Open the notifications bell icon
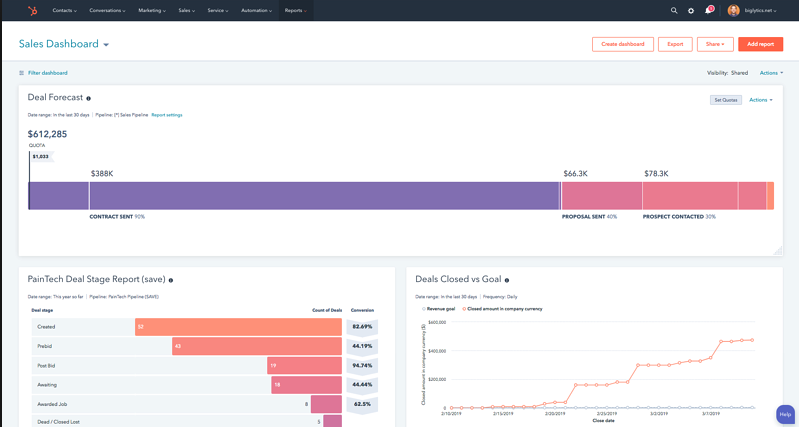The width and height of the screenshot is (799, 427). click(x=708, y=11)
